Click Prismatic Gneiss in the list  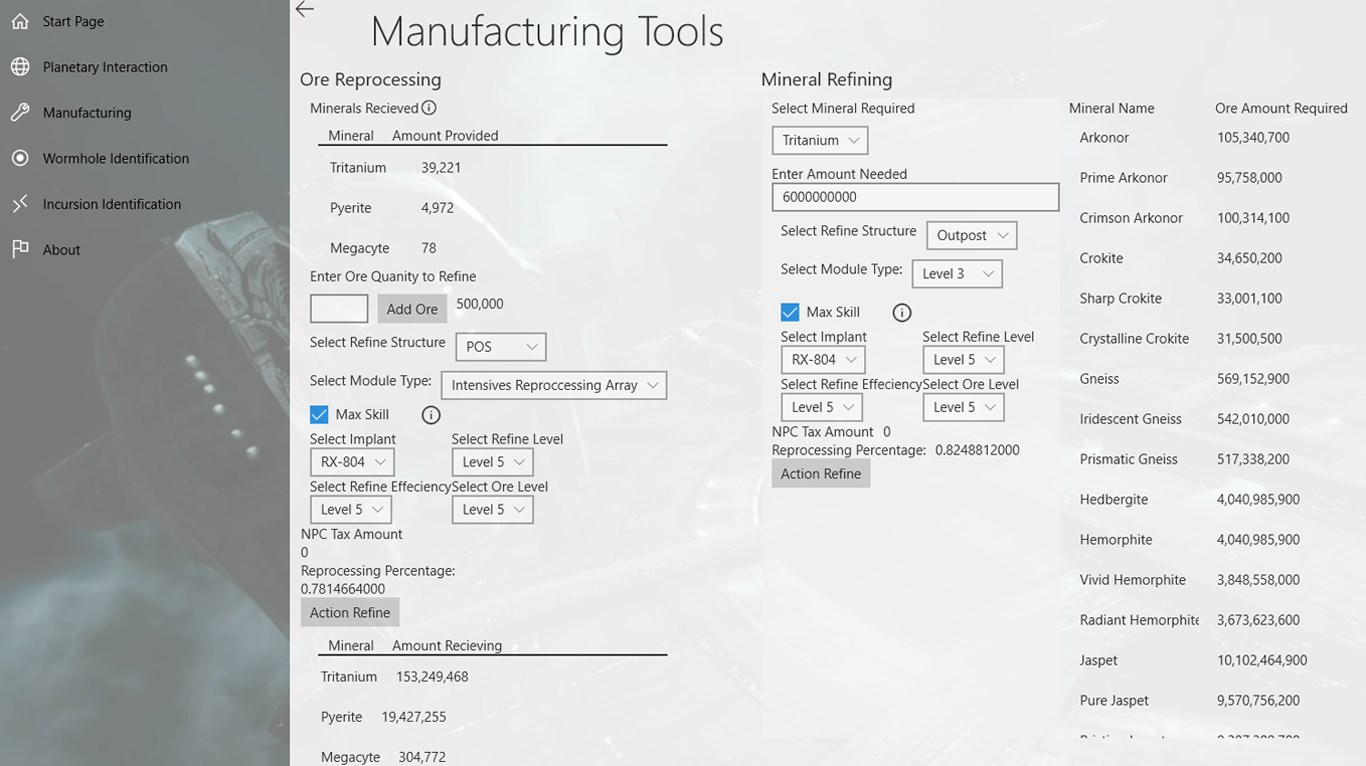click(1129, 459)
